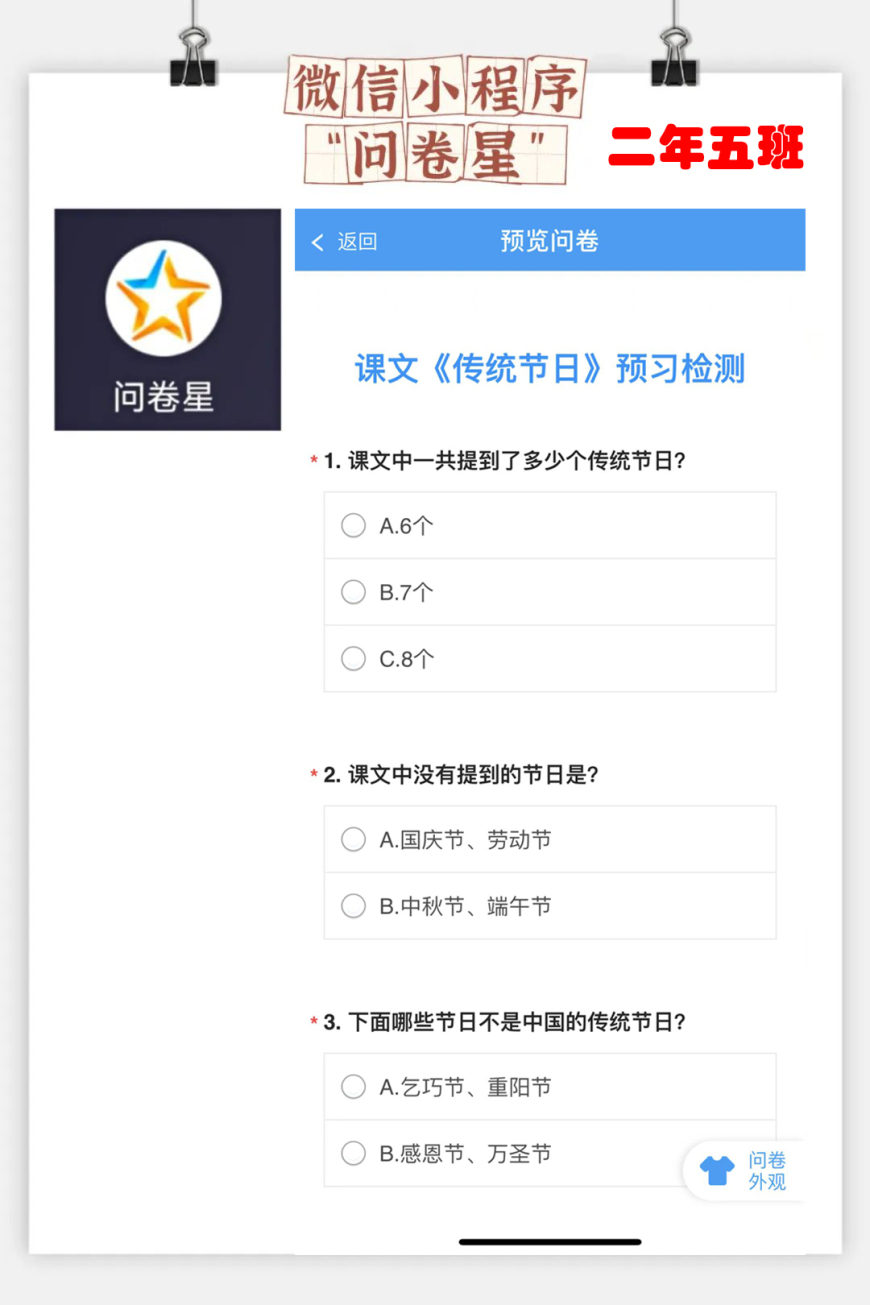
Task: Choose option A.国庆节、劳动节
Action: coord(353,839)
